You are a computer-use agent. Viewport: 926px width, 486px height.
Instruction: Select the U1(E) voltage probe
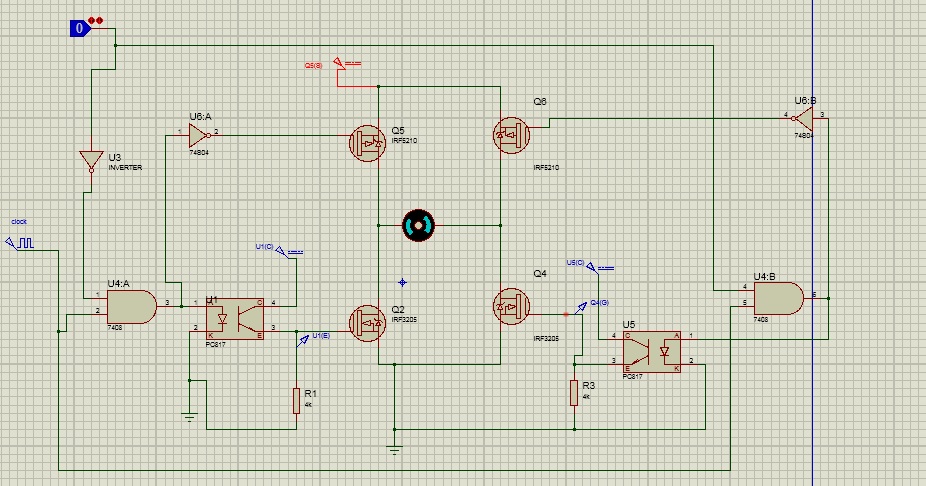point(304,340)
